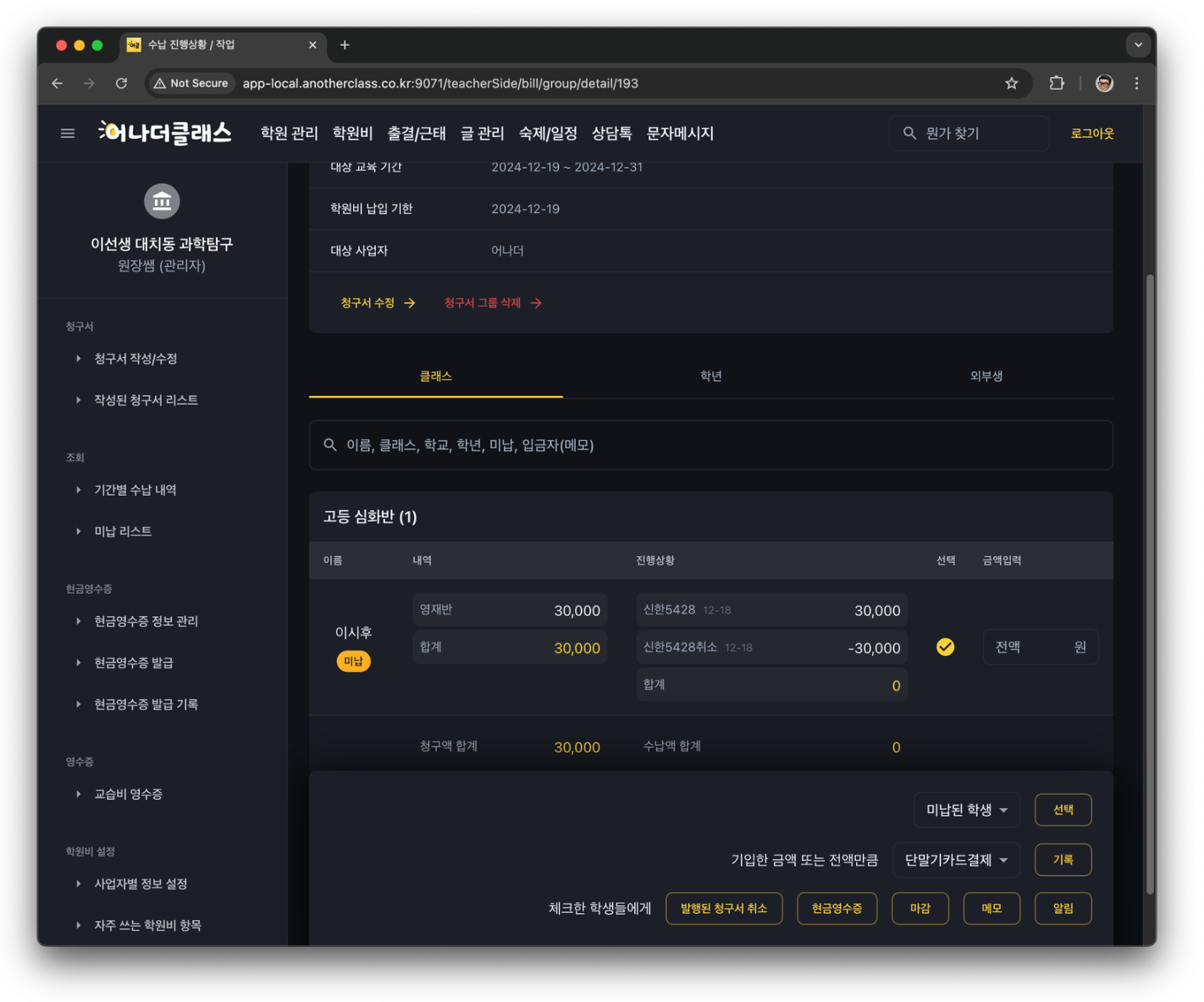Go back with the browser back arrow
The height and width of the screenshot is (1002, 1204).
(x=58, y=83)
